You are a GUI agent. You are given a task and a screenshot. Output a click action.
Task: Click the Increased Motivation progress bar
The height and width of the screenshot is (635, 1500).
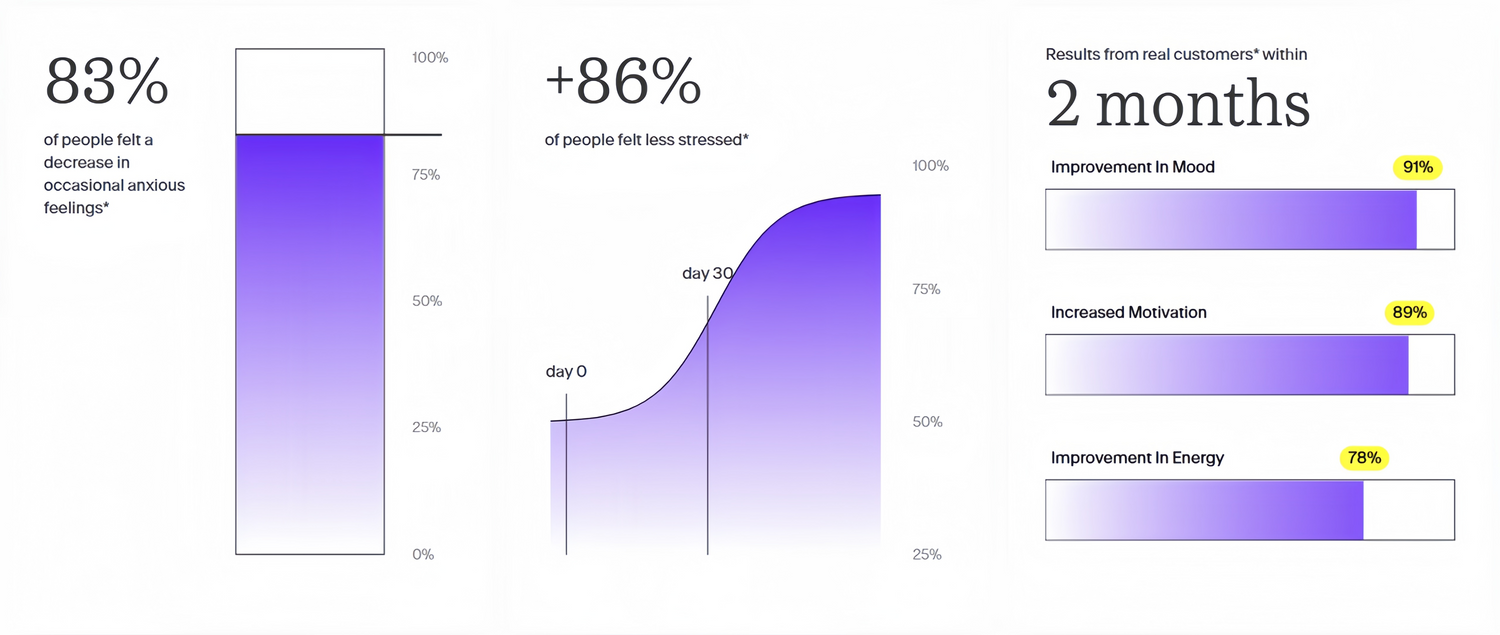tap(1249, 365)
